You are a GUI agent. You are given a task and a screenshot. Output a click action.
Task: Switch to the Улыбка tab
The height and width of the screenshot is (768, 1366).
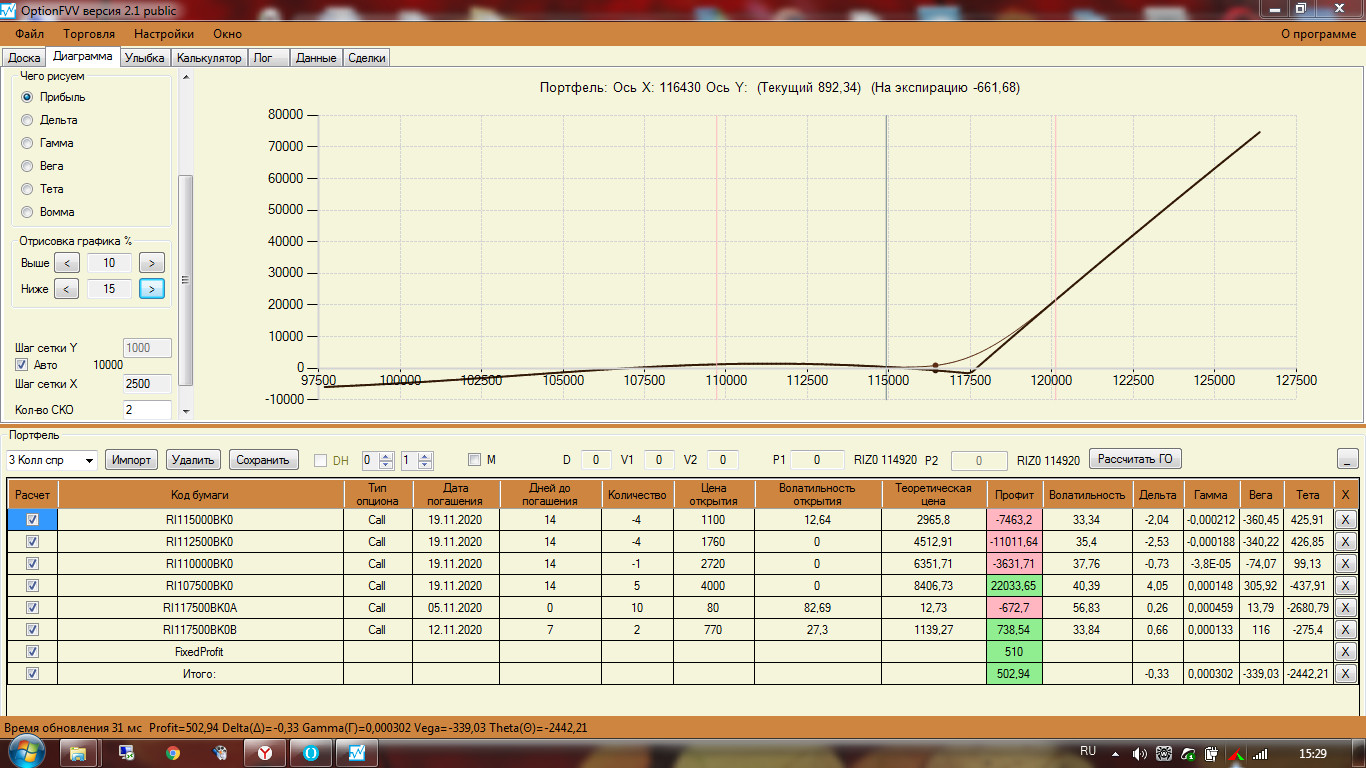[145, 58]
